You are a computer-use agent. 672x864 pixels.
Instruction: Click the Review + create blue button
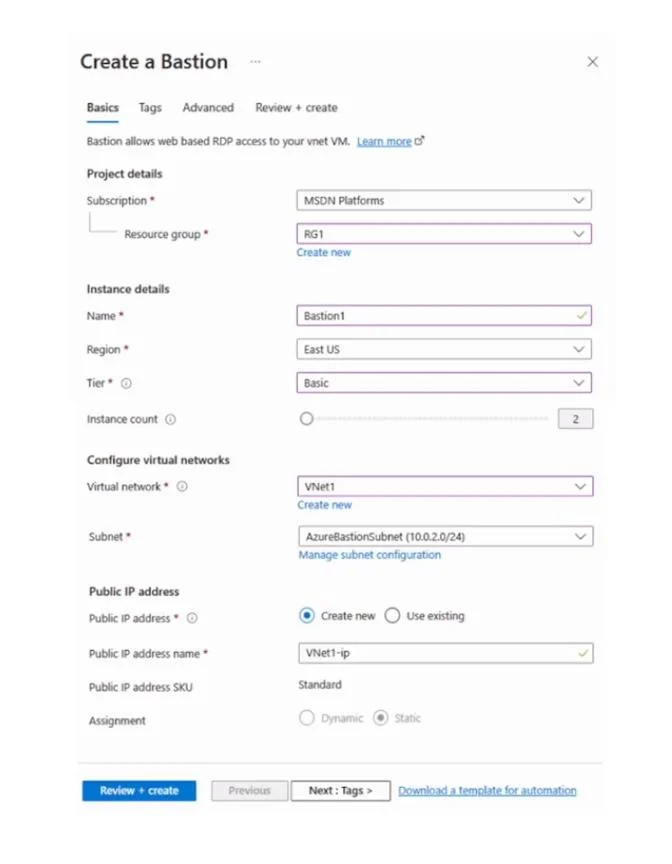[139, 791]
